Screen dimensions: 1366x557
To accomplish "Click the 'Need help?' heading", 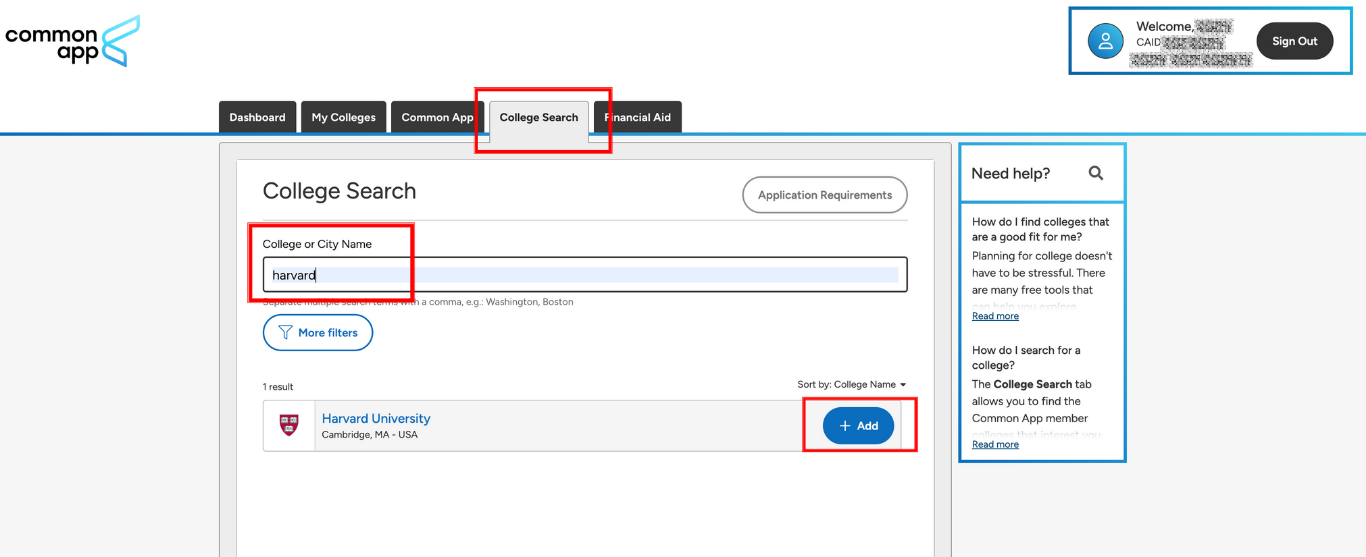I will coord(1011,173).
